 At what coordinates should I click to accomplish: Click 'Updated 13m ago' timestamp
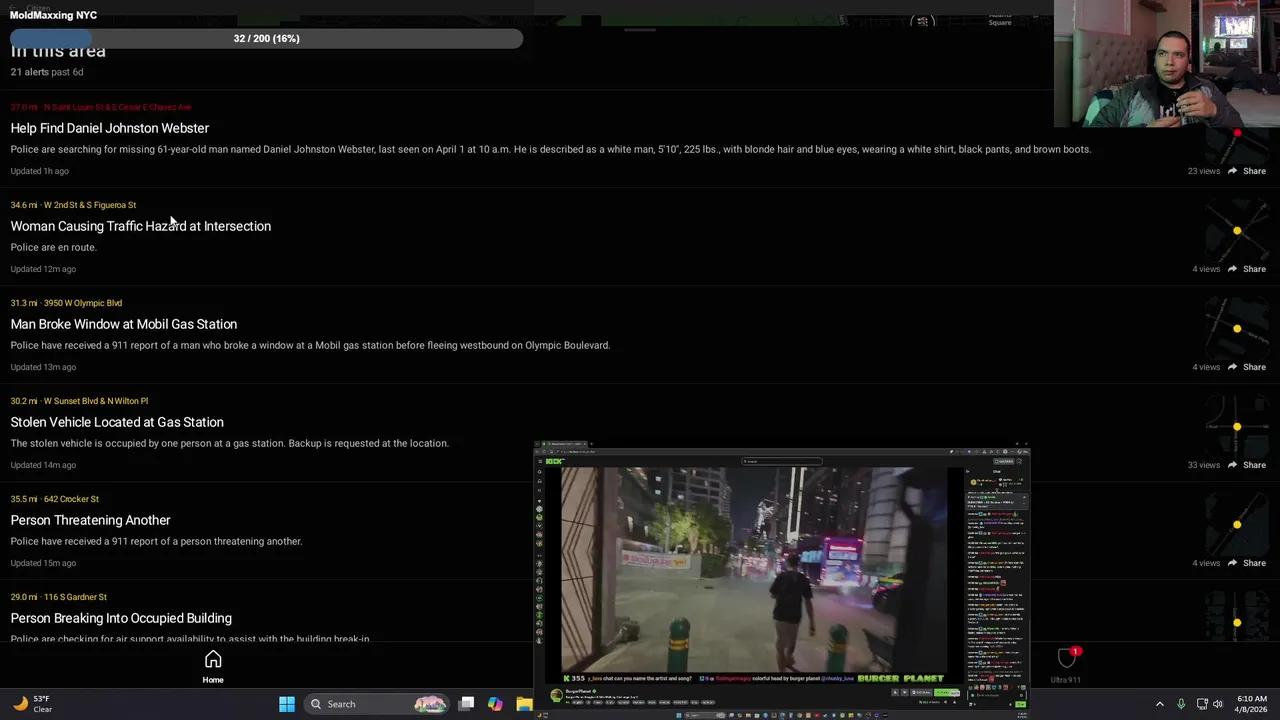(43, 367)
